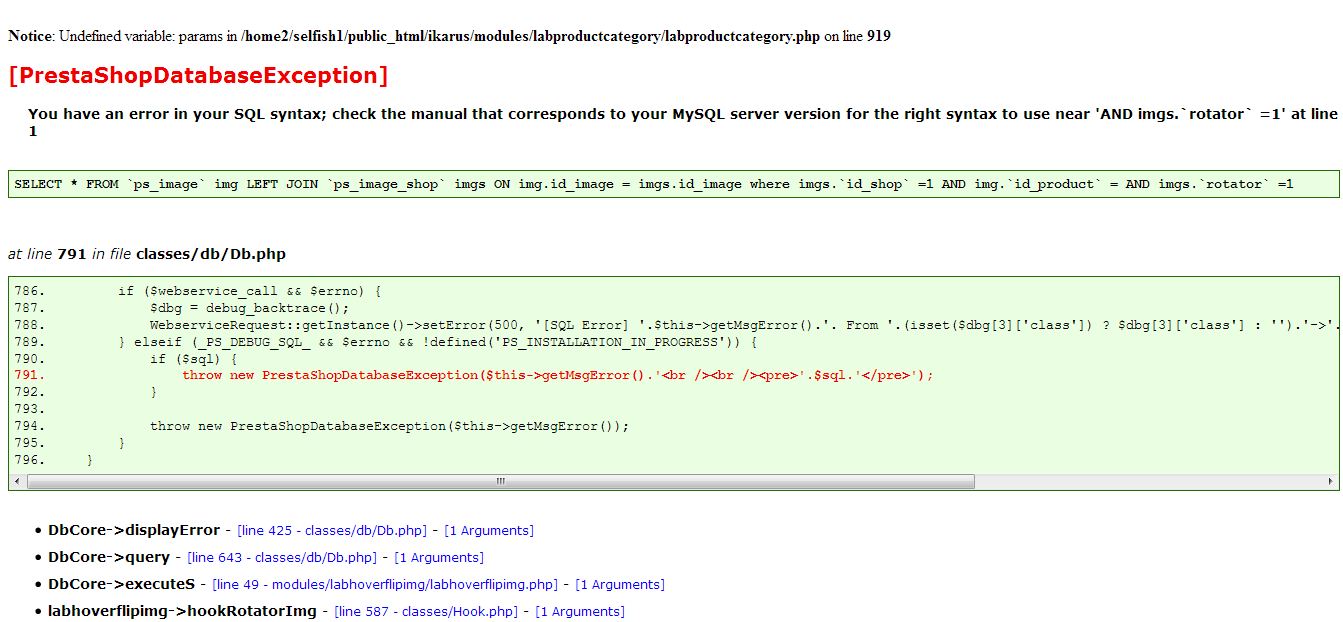Click the code box horizontal scrollbar thumb
This screenshot has width=1343, height=622.
pyautogui.click(x=501, y=481)
